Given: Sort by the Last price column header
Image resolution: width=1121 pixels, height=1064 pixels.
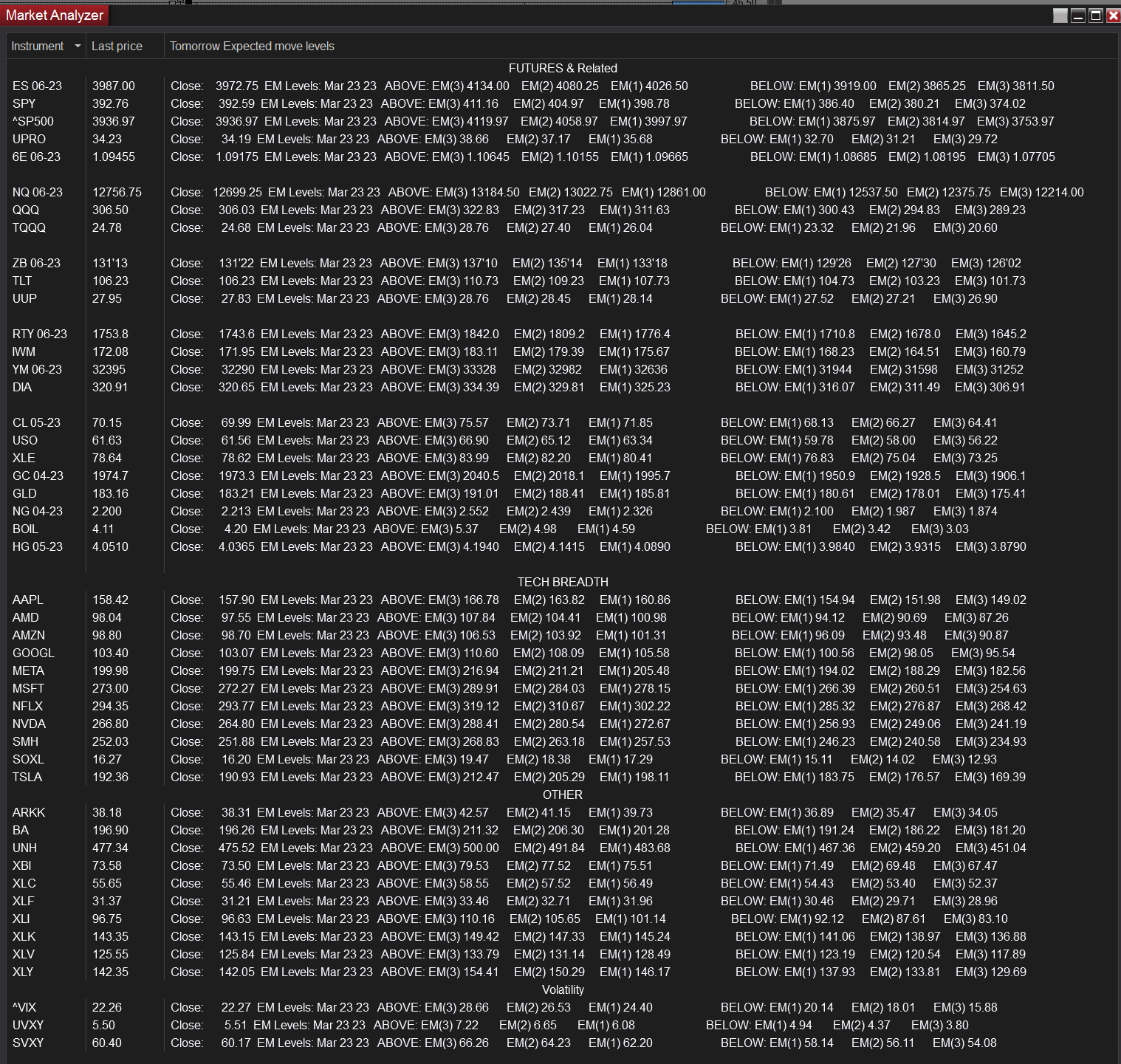Looking at the screenshot, I should click(117, 46).
